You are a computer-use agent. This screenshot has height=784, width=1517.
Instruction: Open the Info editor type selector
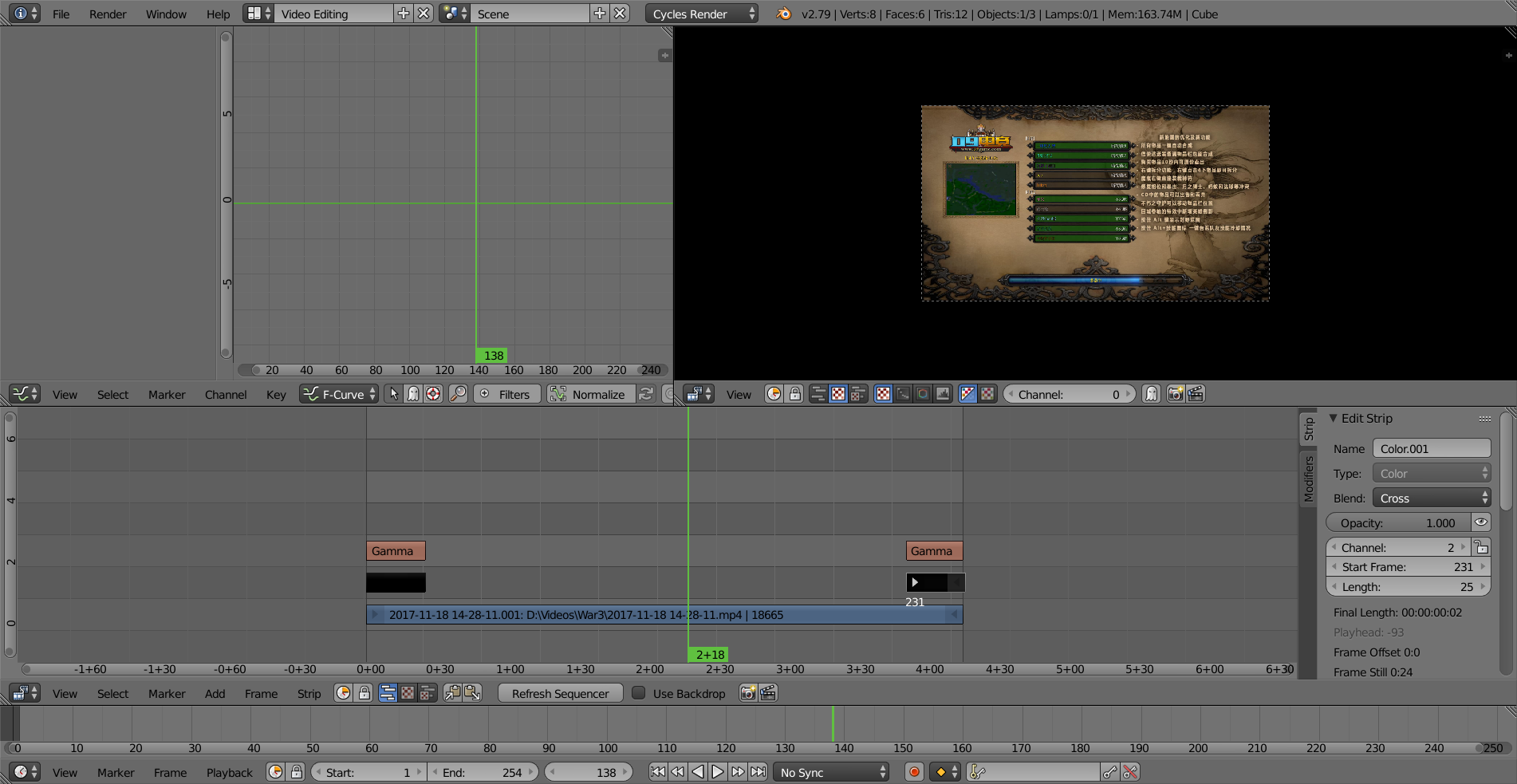pyautogui.click(x=25, y=14)
